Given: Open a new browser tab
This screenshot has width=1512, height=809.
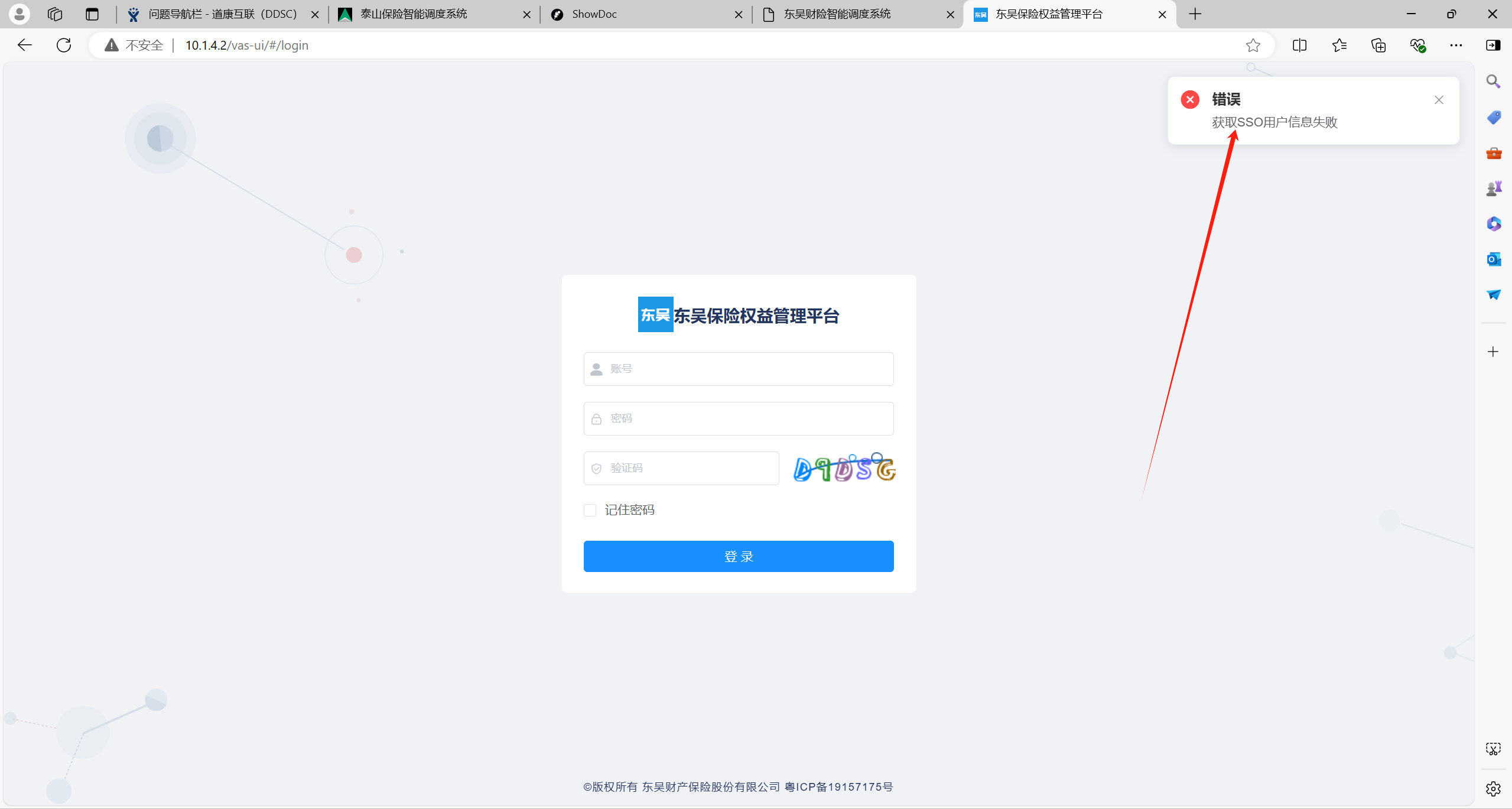Looking at the screenshot, I should point(1195,14).
